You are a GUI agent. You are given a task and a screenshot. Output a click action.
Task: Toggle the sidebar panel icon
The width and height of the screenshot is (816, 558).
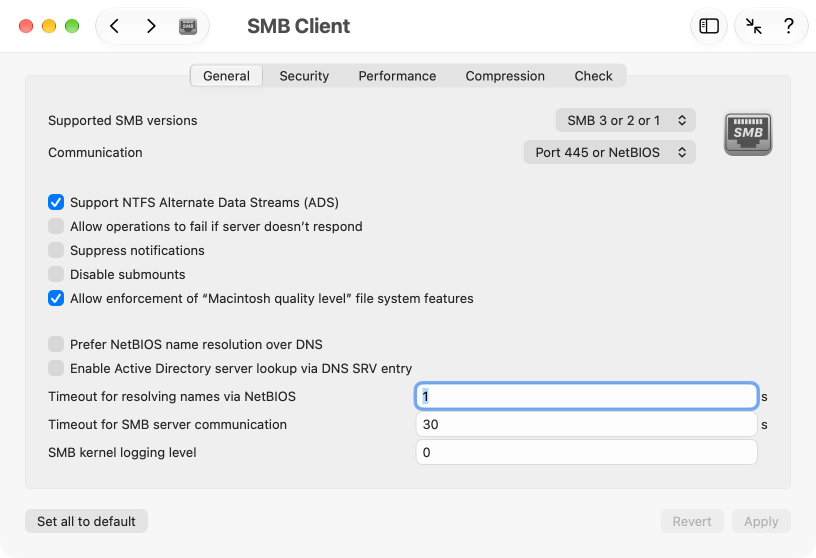[709, 26]
